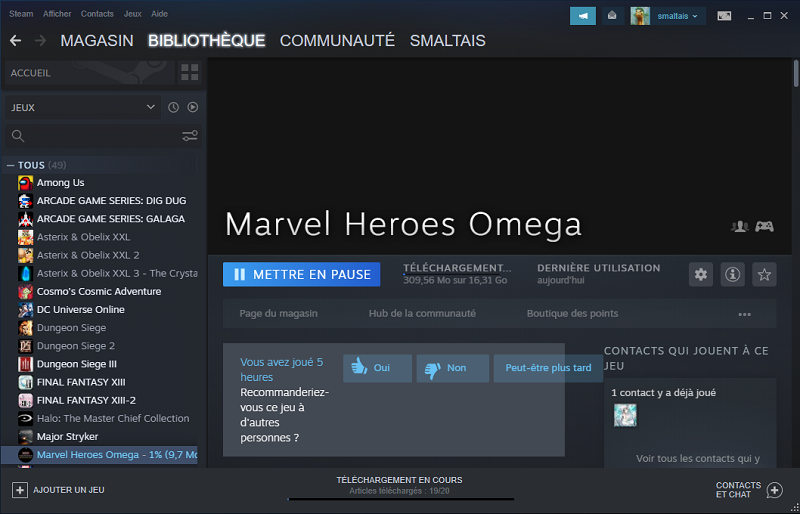Add game to favorites star
Image resolution: width=800 pixels, height=514 pixels.
pos(764,275)
